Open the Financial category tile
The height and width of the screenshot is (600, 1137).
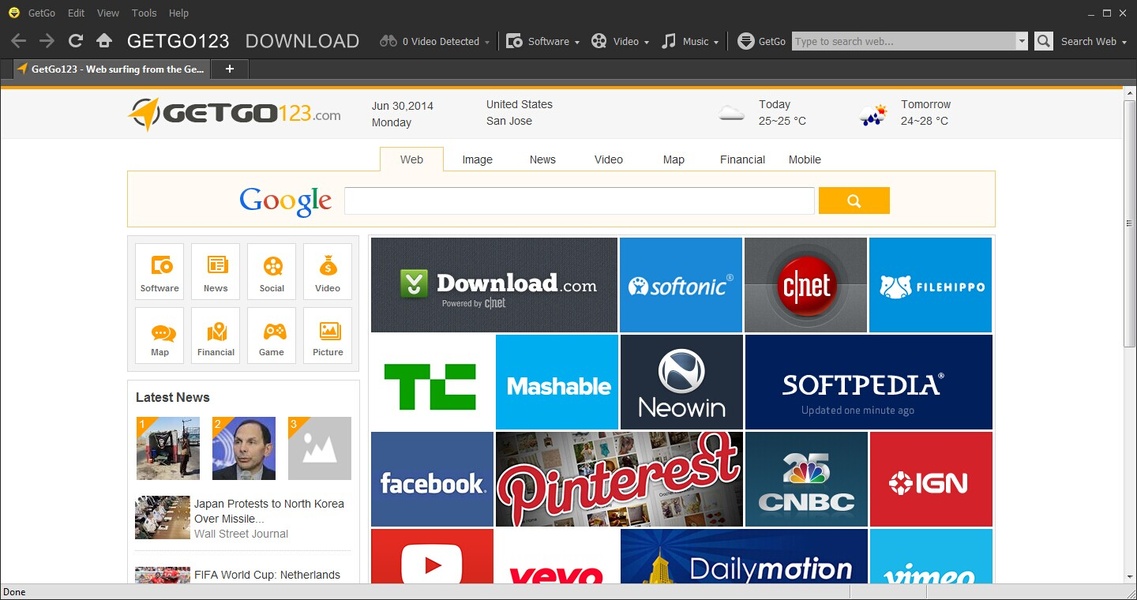click(215, 336)
